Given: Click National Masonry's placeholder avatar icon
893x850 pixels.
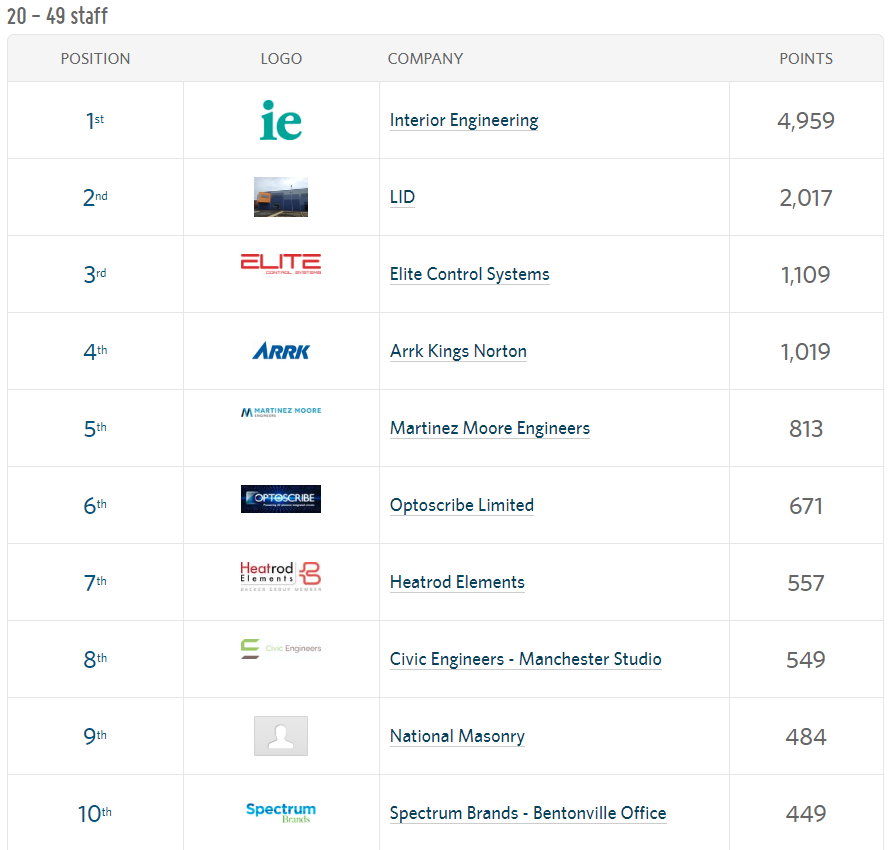Looking at the screenshot, I should coord(281,736).
